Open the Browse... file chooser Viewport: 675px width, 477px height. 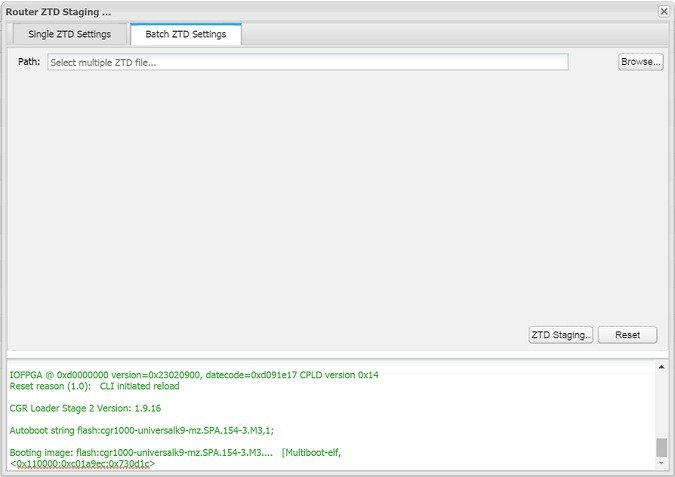coord(640,62)
